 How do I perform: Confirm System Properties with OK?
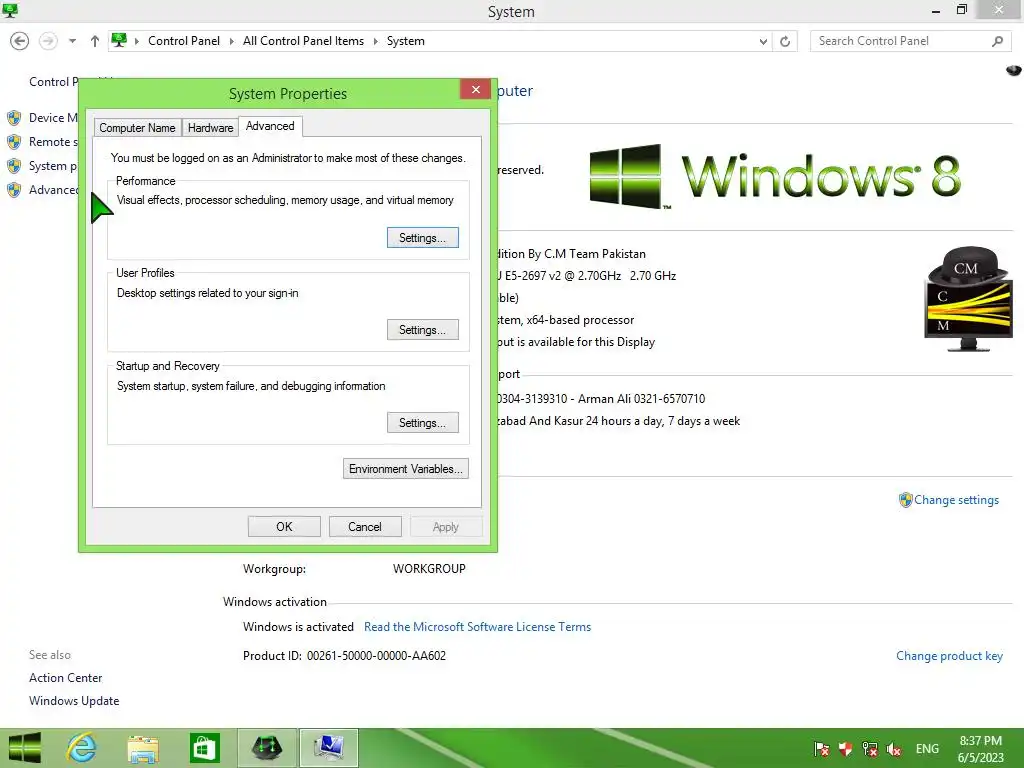click(x=284, y=526)
